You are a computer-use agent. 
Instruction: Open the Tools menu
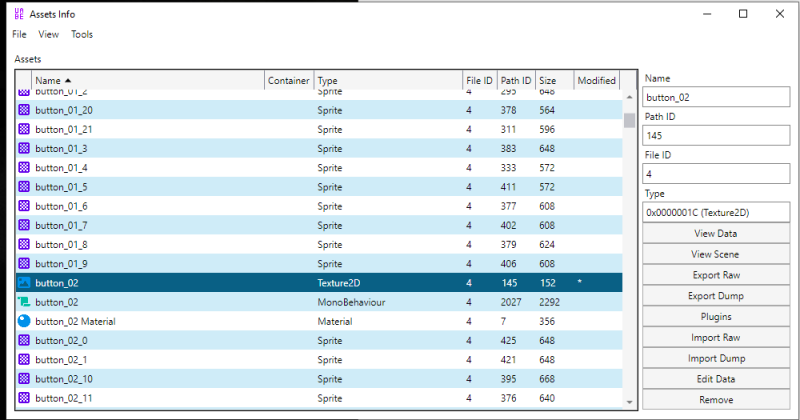(x=82, y=34)
